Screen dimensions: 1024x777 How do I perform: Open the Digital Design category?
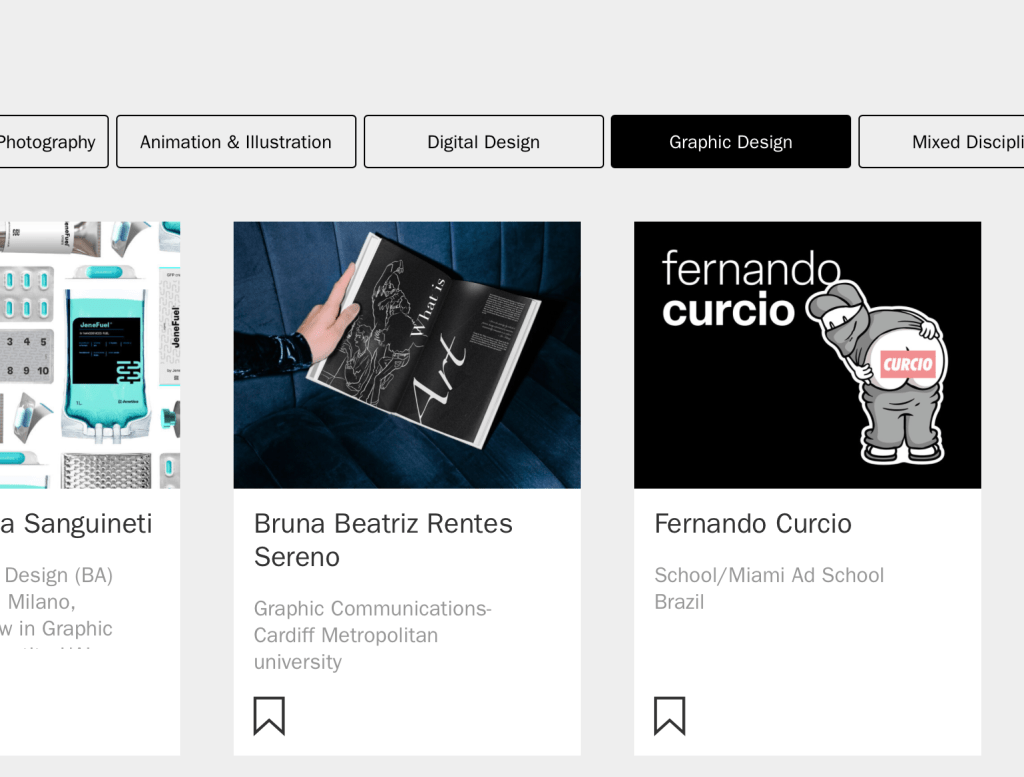483,142
